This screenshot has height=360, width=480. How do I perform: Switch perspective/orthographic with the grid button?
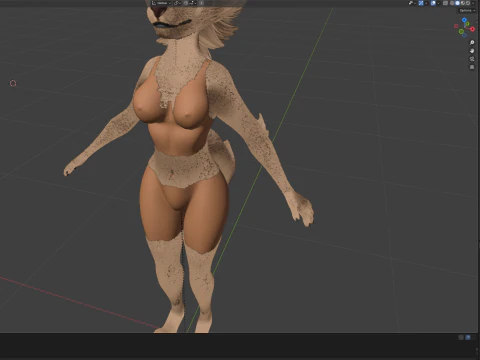click(x=472, y=67)
